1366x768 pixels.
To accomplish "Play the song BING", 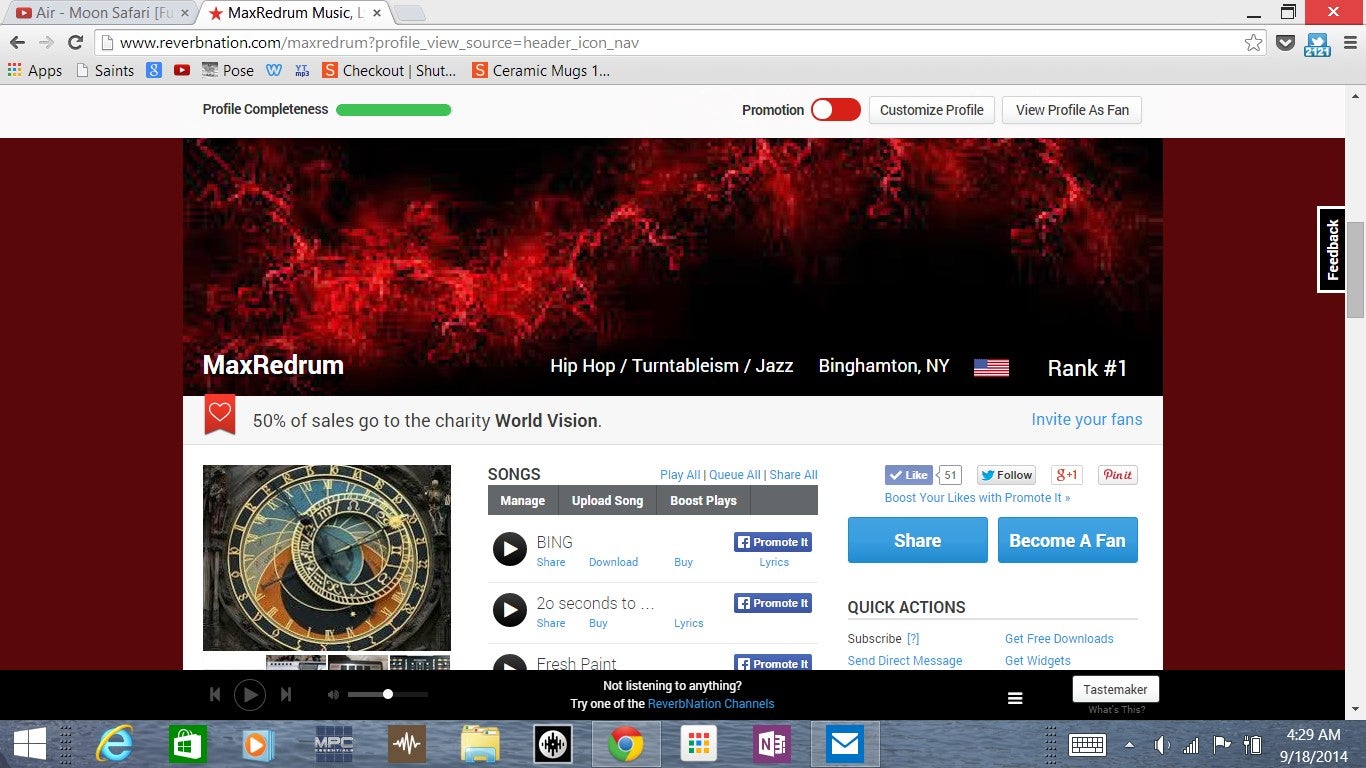I will [510, 549].
